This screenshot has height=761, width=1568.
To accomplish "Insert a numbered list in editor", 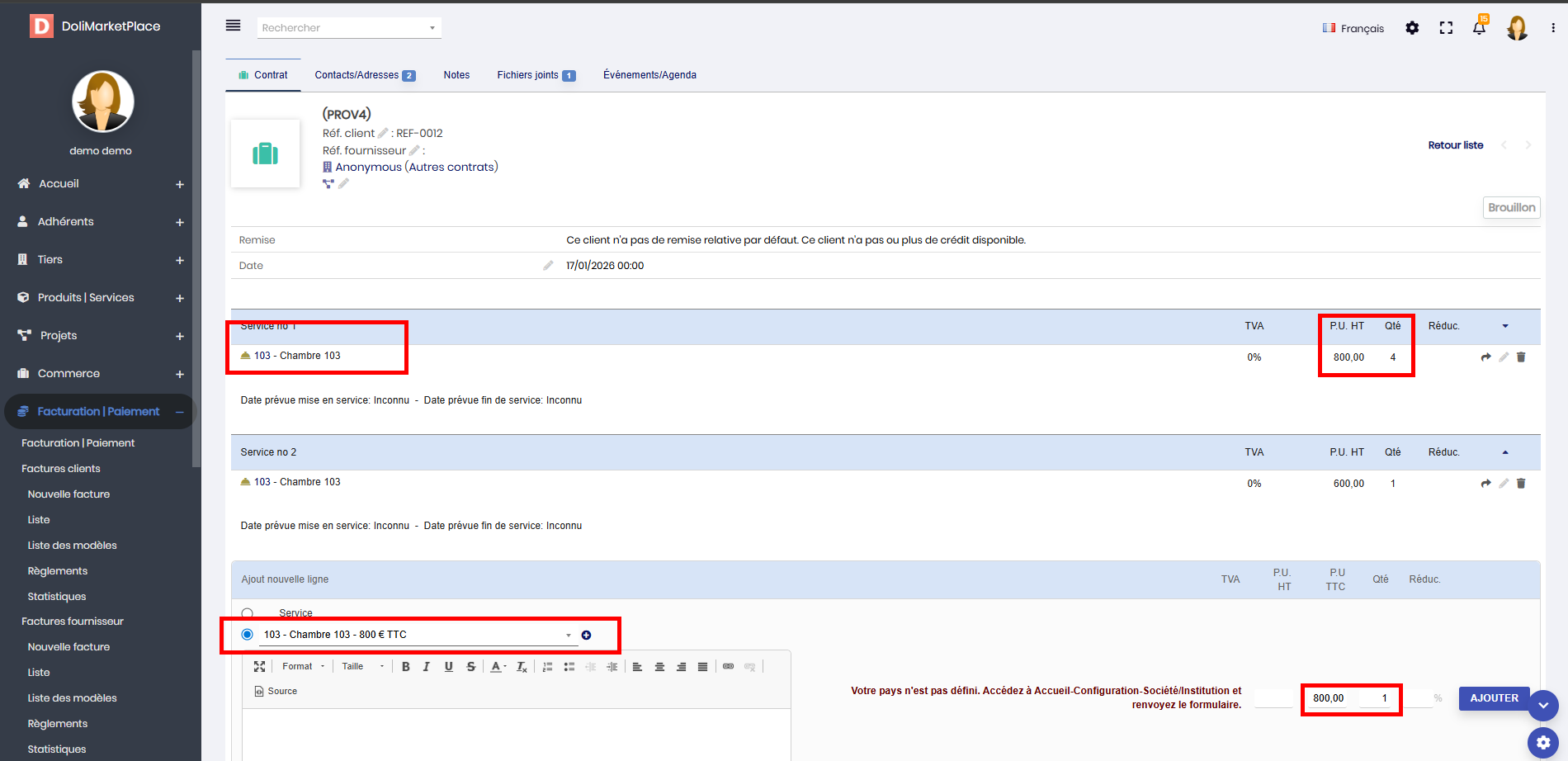I will coord(547,667).
